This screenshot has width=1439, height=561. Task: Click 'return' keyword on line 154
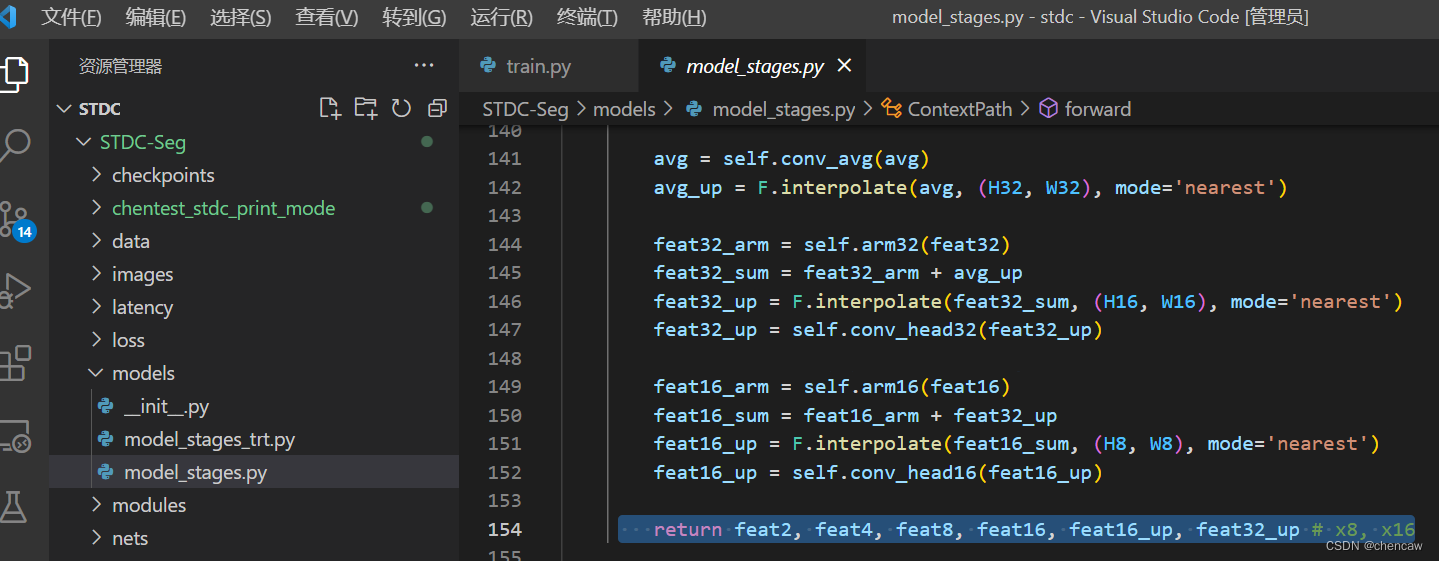point(688,529)
